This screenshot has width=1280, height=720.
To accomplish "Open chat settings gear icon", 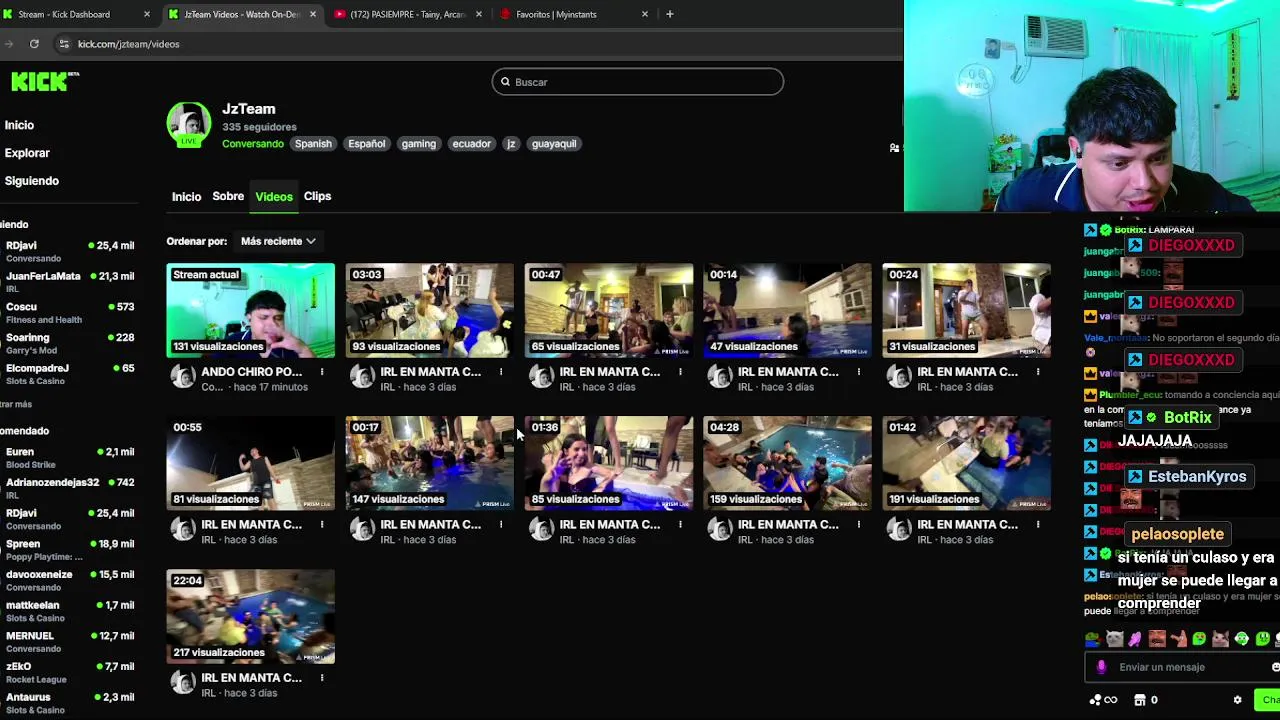I will click(x=1237, y=700).
